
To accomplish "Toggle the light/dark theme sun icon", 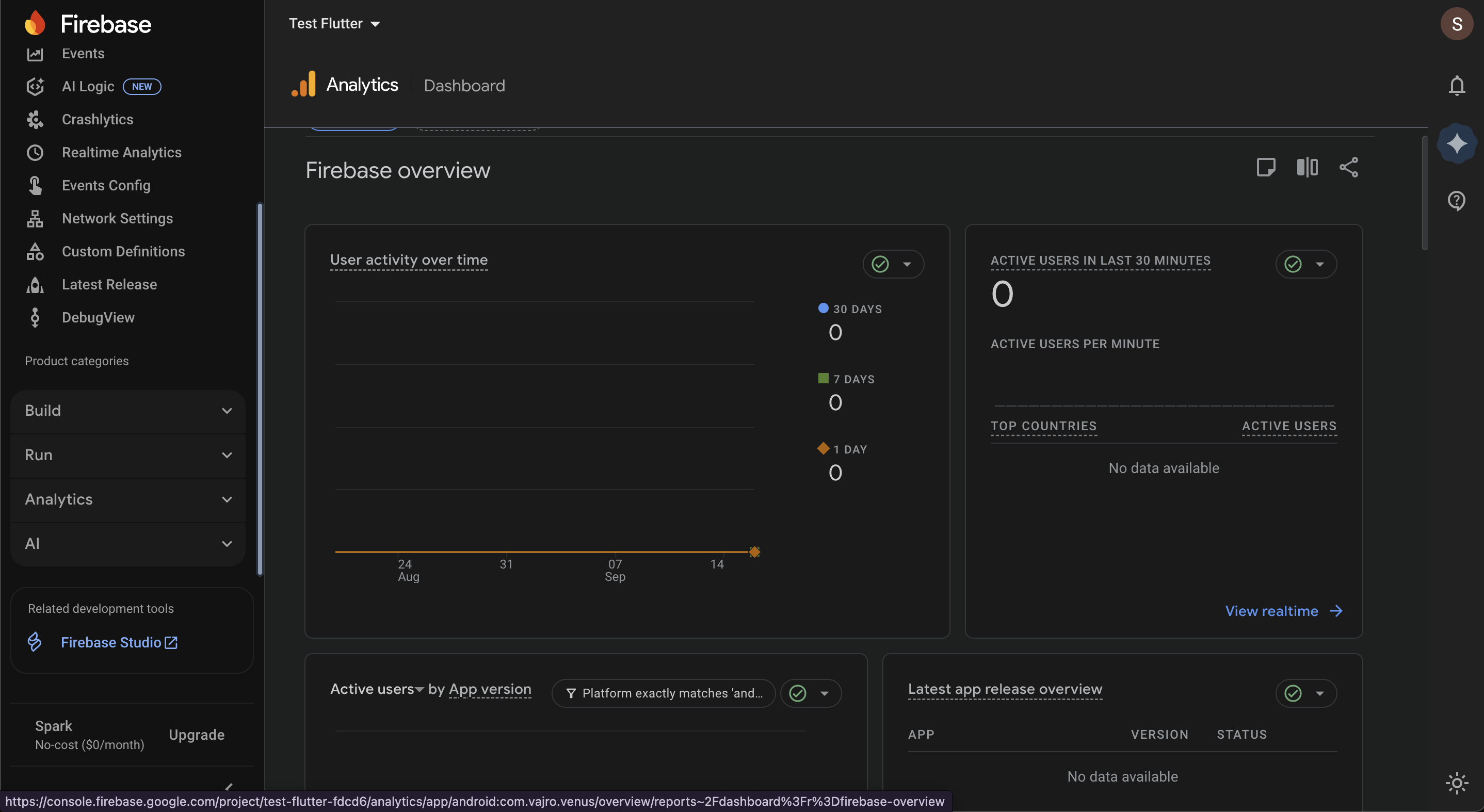I will click(x=1456, y=783).
